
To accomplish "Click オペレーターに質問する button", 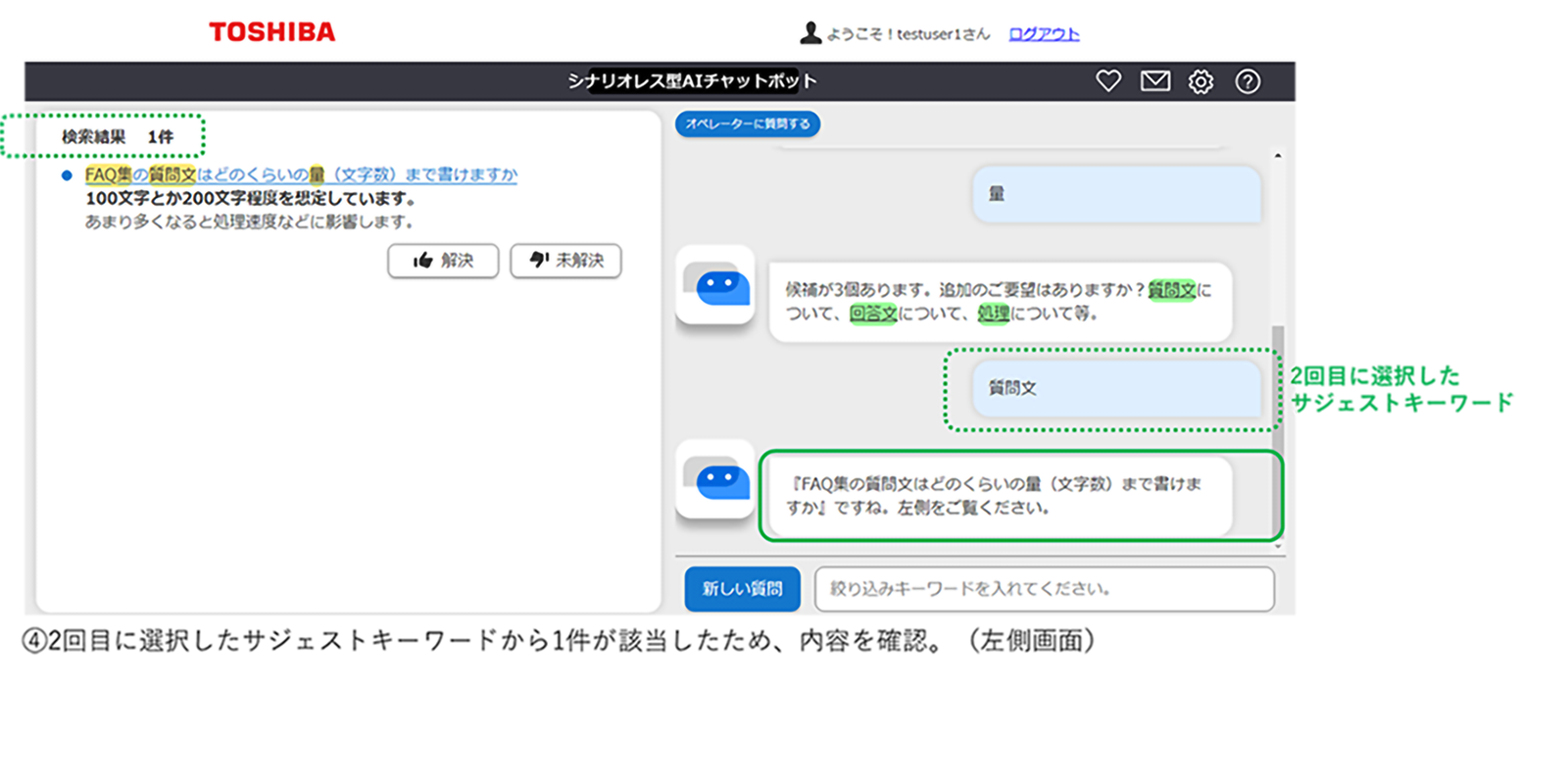I will [x=748, y=124].
